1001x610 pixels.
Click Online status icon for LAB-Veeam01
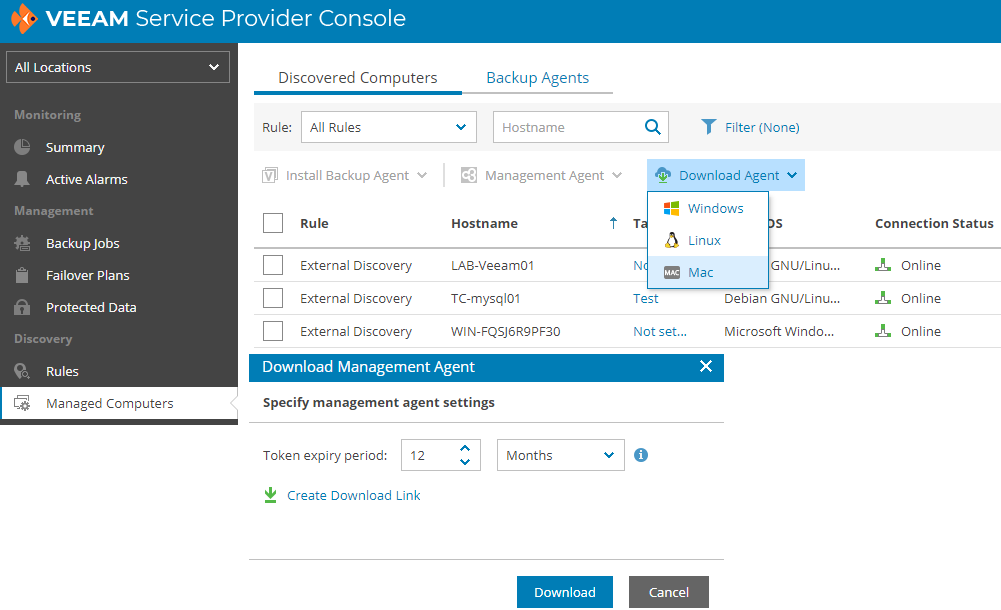coord(883,265)
